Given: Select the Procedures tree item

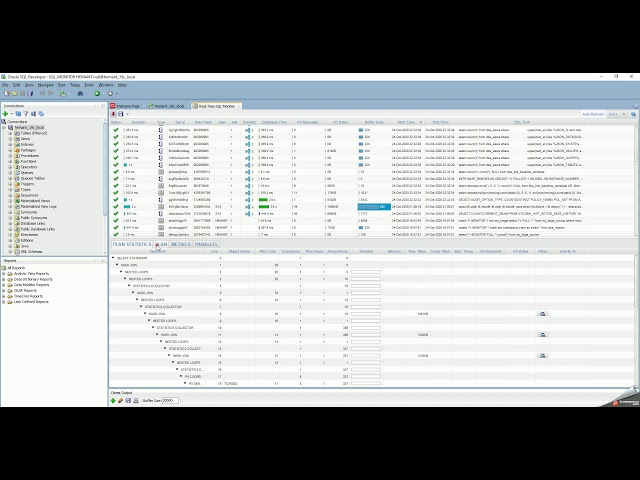Looking at the screenshot, I should click(x=30, y=156).
